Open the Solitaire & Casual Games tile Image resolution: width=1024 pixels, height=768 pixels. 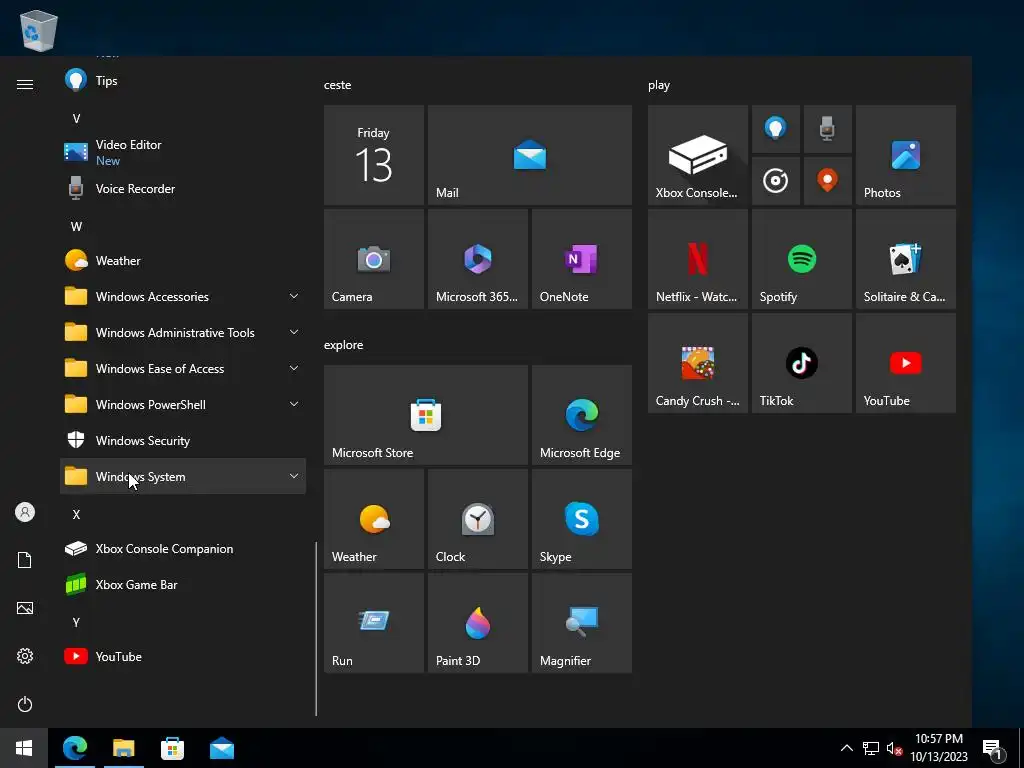906,259
